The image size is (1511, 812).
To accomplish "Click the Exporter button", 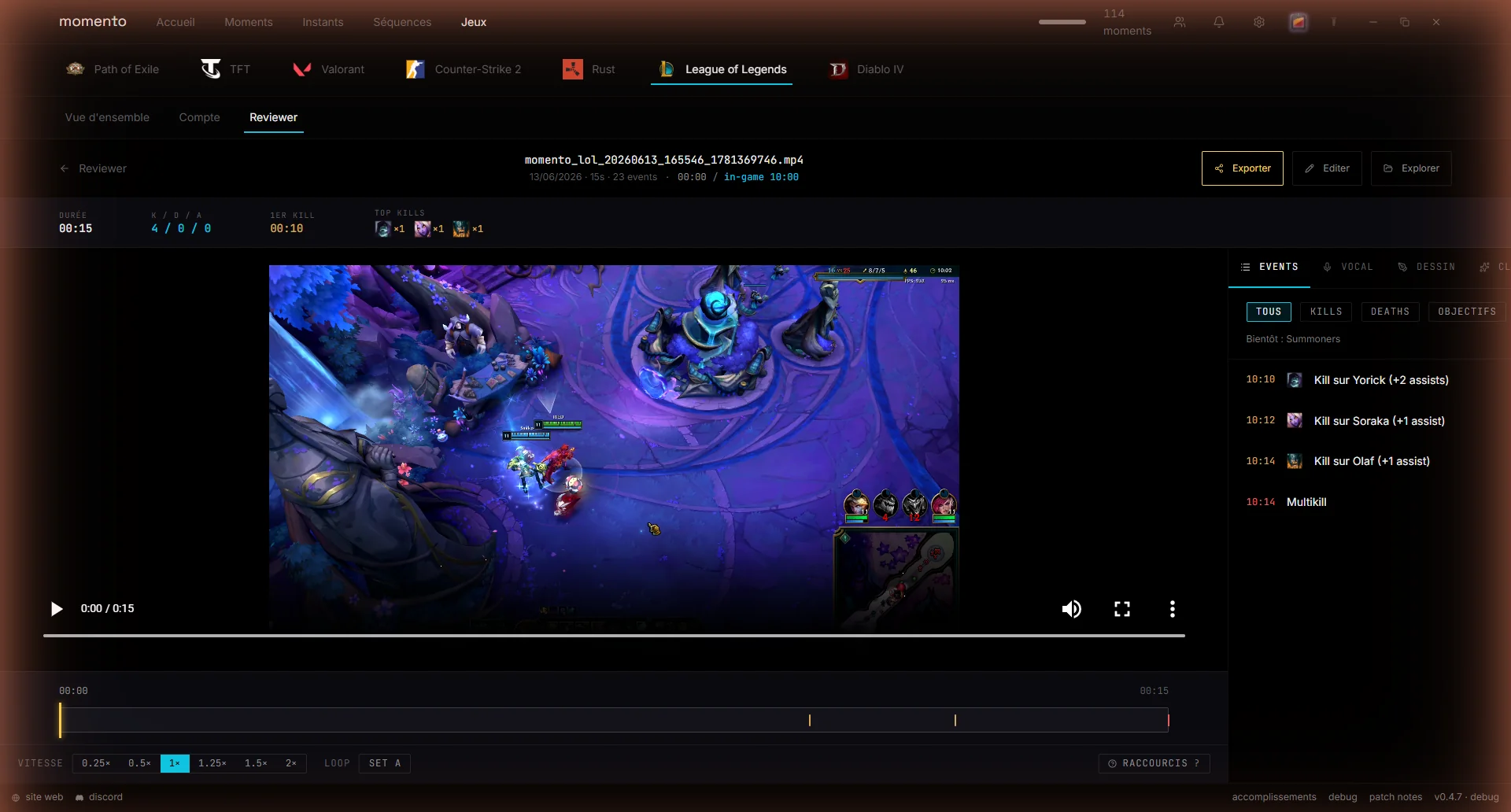I will click(1243, 168).
